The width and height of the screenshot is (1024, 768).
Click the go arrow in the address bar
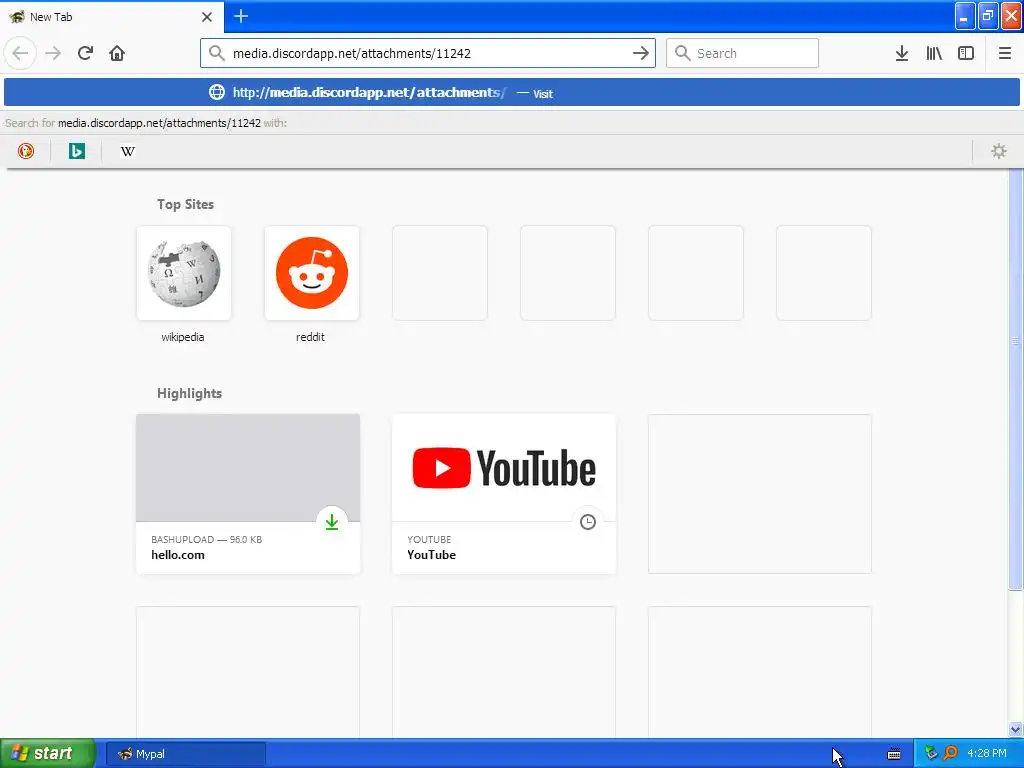[641, 53]
